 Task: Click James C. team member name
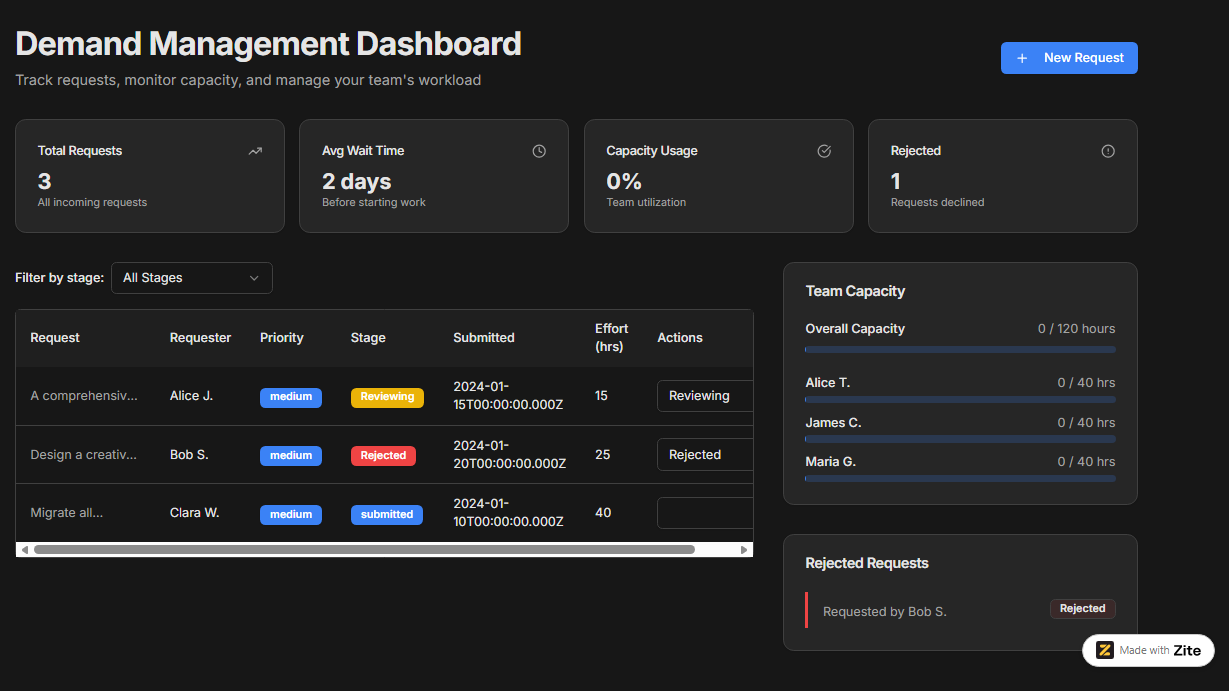[833, 423]
